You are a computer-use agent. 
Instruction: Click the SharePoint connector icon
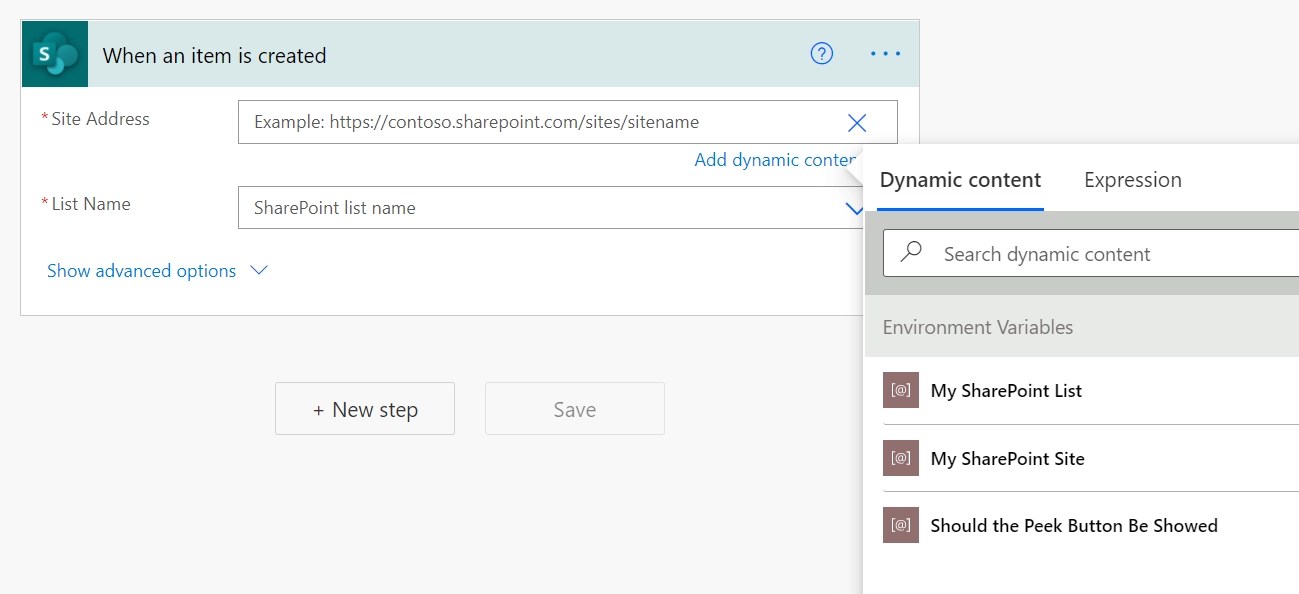coord(55,54)
